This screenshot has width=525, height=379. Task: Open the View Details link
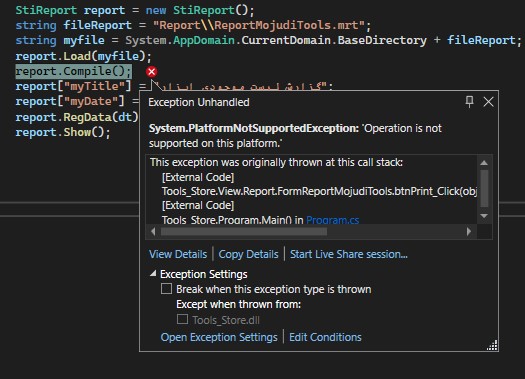(178, 254)
